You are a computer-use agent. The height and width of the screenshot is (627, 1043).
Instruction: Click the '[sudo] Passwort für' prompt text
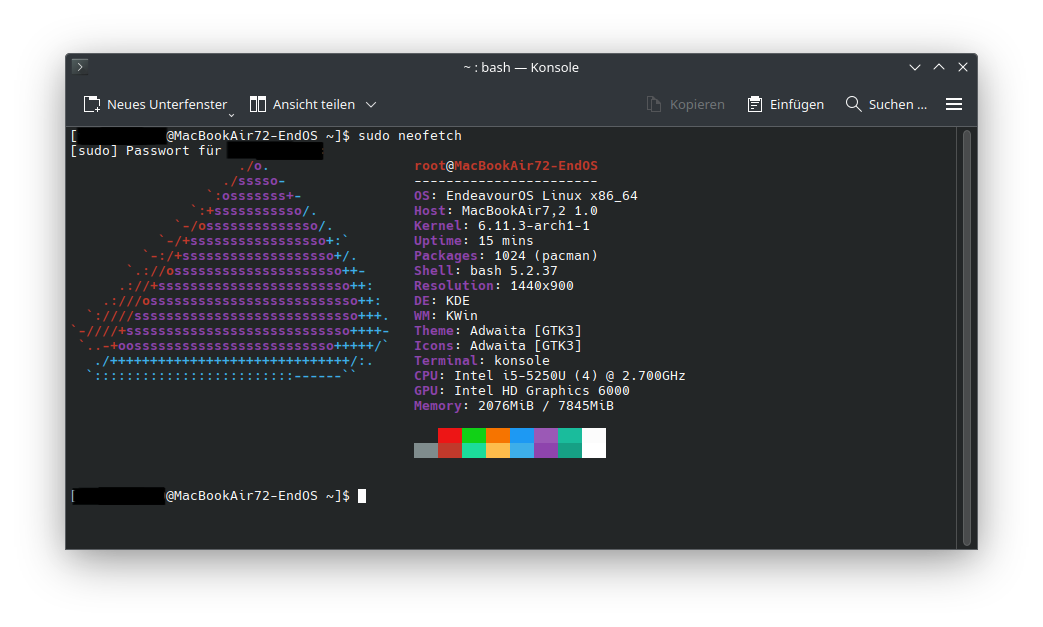(146, 151)
